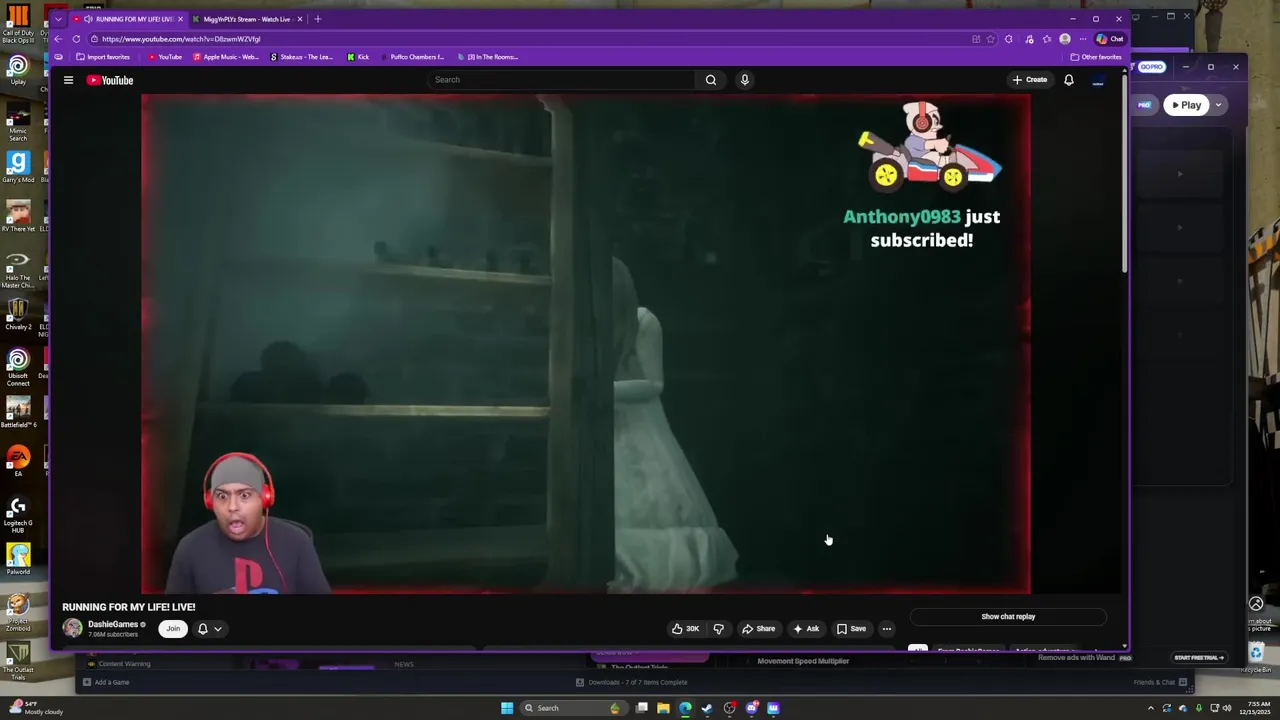1280x720 pixels.
Task: Open weather widget on taskbar
Action: [35, 708]
